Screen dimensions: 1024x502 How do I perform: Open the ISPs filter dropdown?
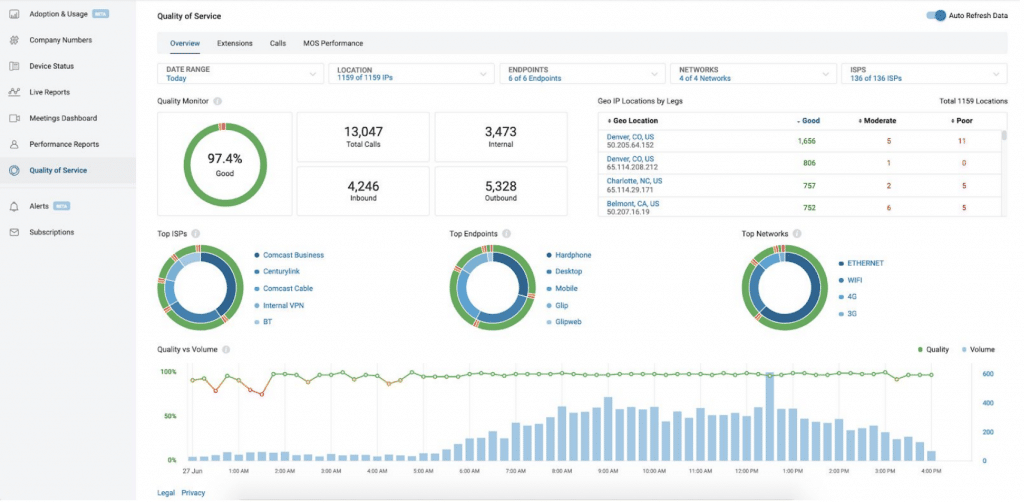click(923, 74)
